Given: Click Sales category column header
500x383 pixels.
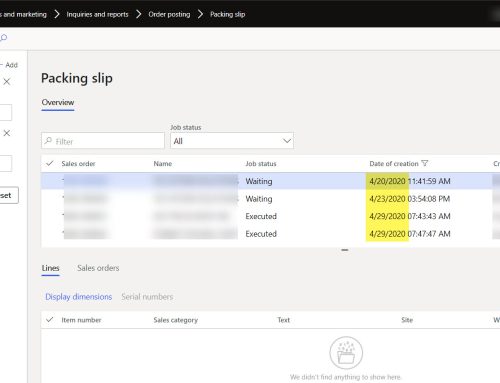Looking at the screenshot, I should click(x=176, y=320).
